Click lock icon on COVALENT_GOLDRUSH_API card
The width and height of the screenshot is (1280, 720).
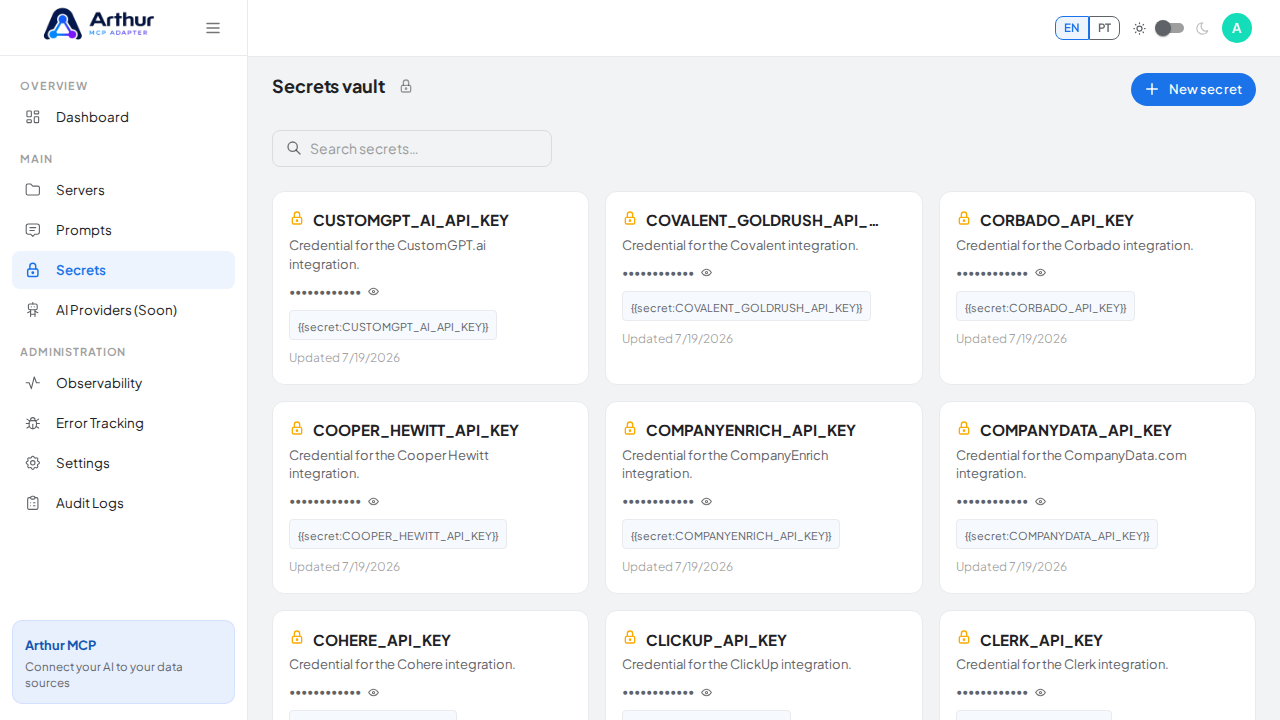630,218
